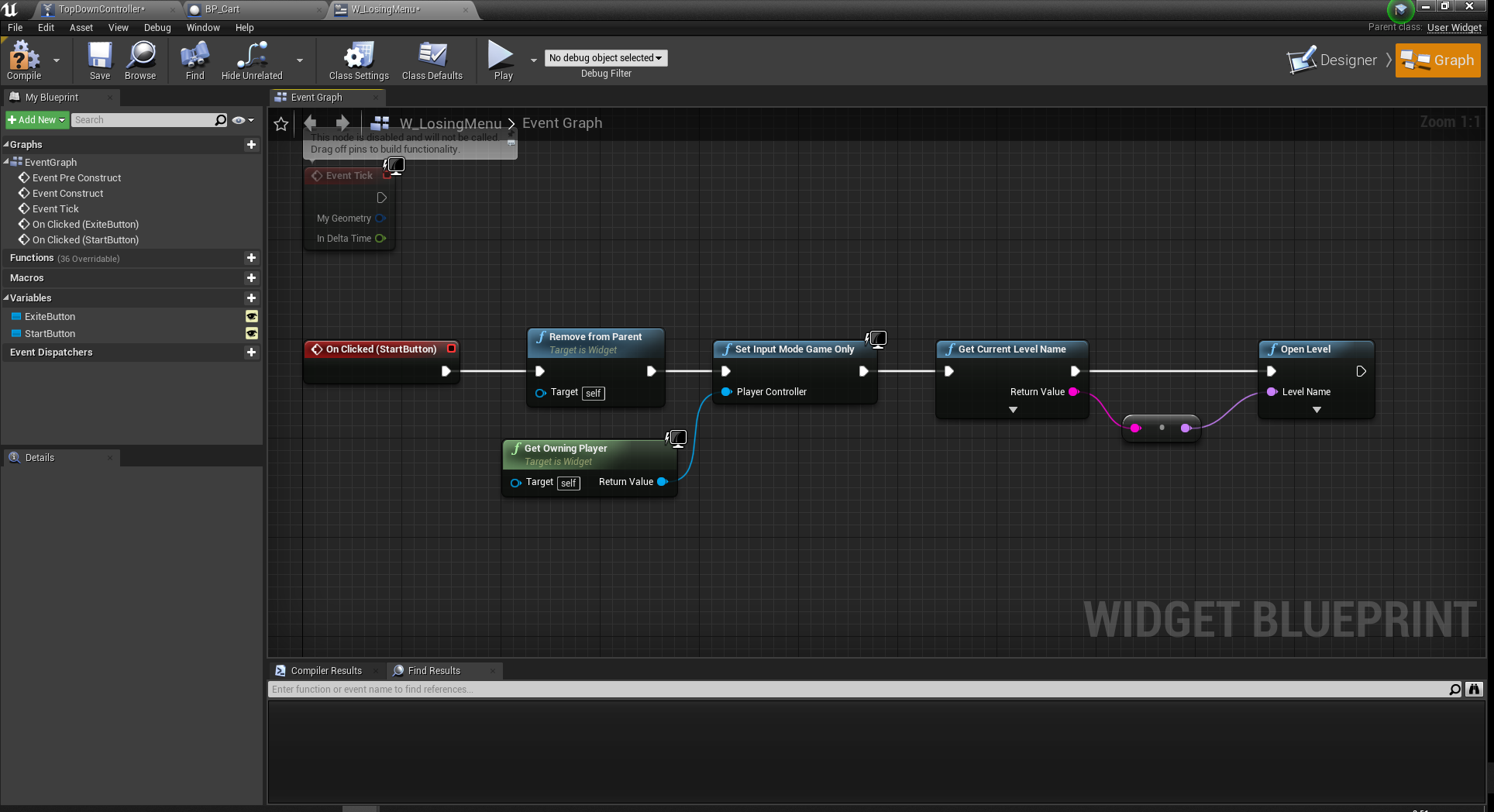
Task: Toggle Hide Unrelated nodes
Action: (x=252, y=60)
